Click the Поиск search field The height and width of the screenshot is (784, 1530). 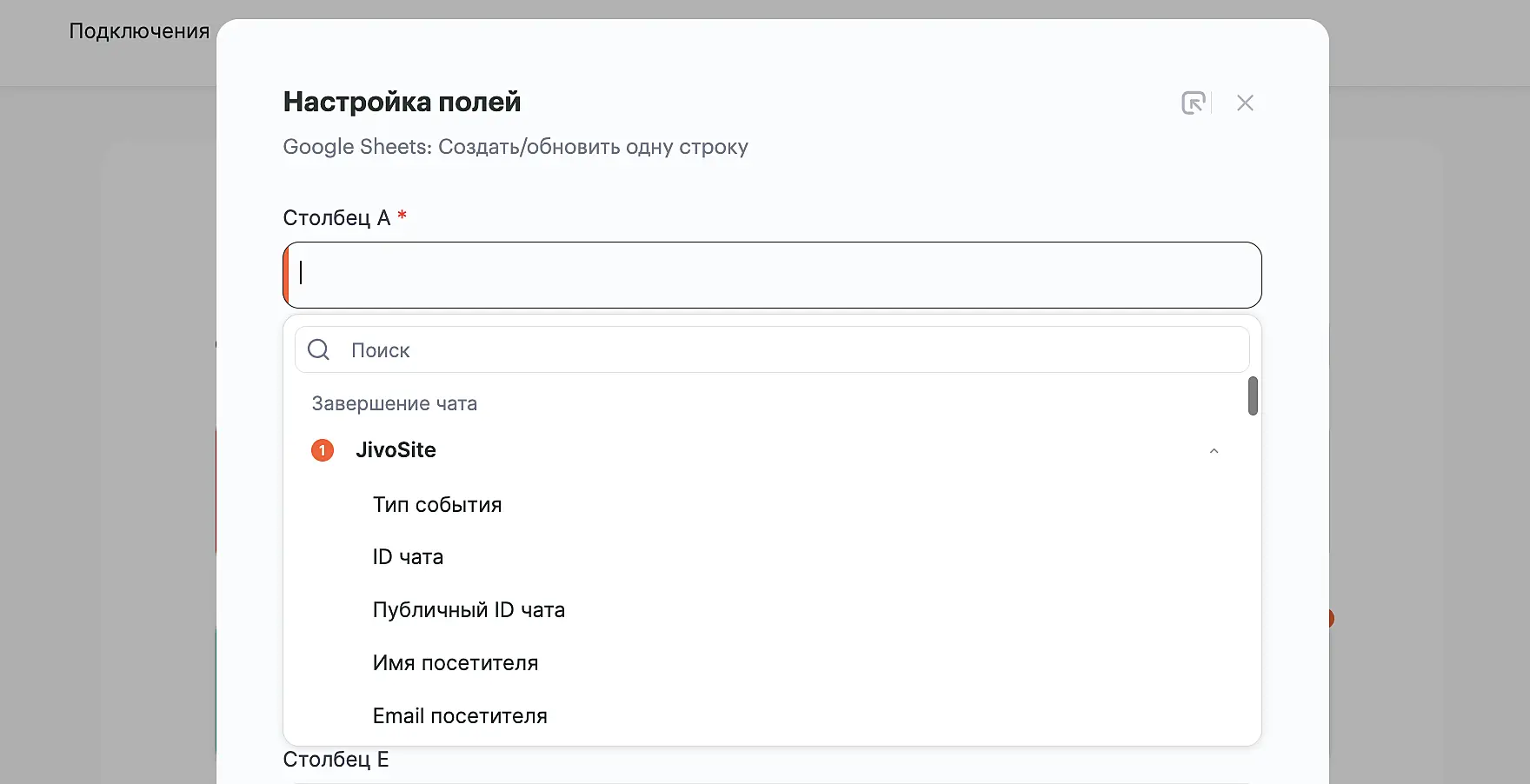click(782, 350)
